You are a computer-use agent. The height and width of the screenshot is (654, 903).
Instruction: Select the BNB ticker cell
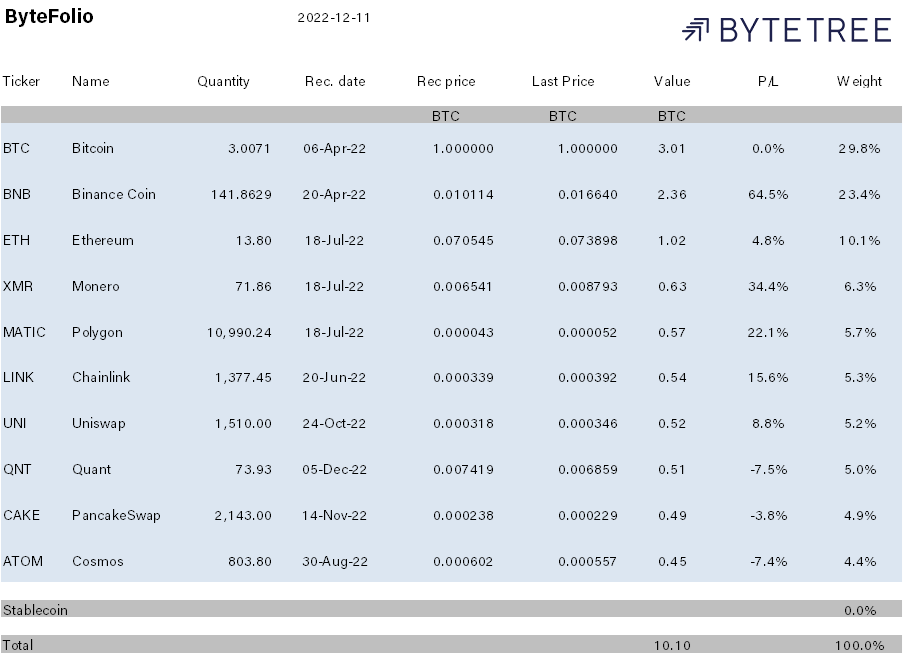(x=17, y=194)
